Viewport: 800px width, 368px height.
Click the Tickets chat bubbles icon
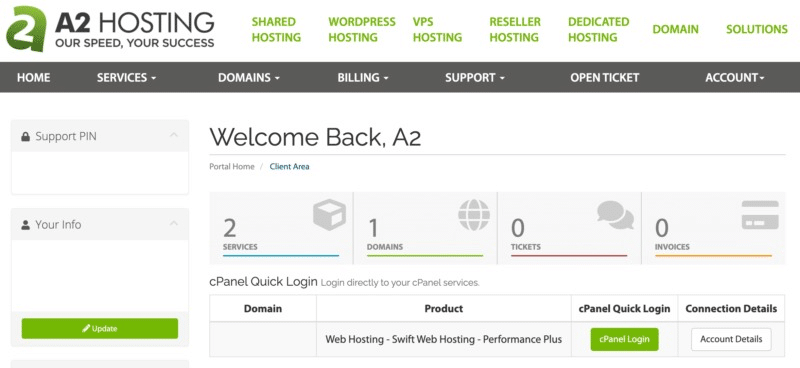pos(616,214)
